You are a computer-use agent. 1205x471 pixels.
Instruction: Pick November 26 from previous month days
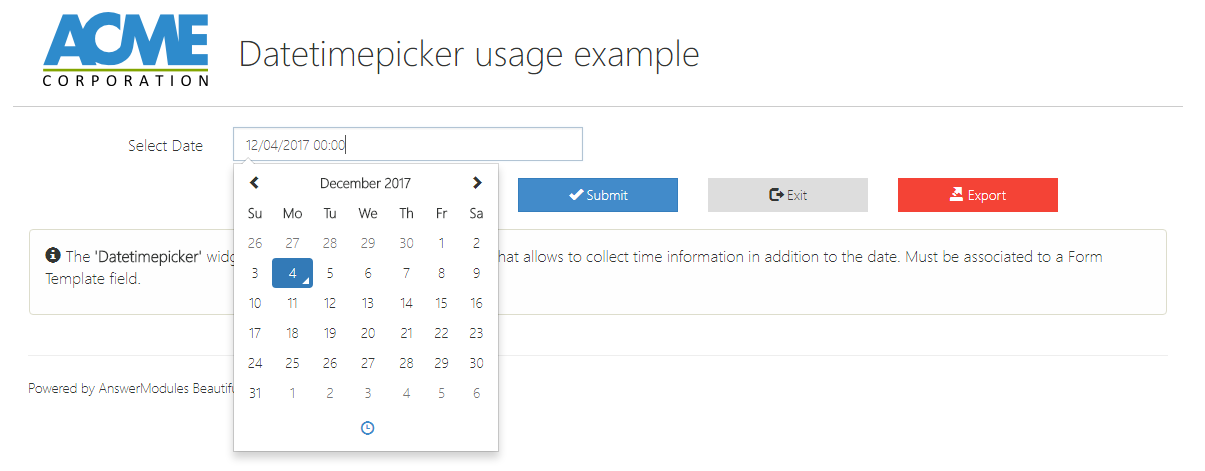pyautogui.click(x=255, y=243)
